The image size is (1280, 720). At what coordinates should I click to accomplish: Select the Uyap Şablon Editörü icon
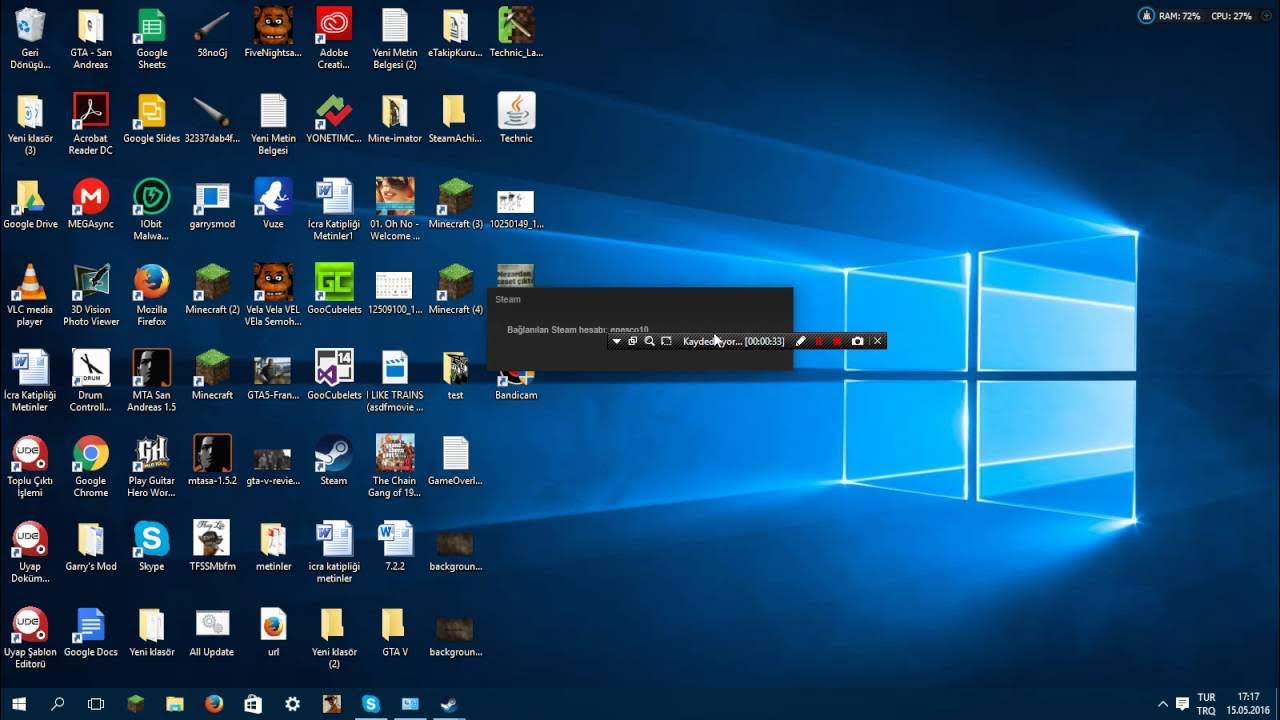click(x=30, y=638)
